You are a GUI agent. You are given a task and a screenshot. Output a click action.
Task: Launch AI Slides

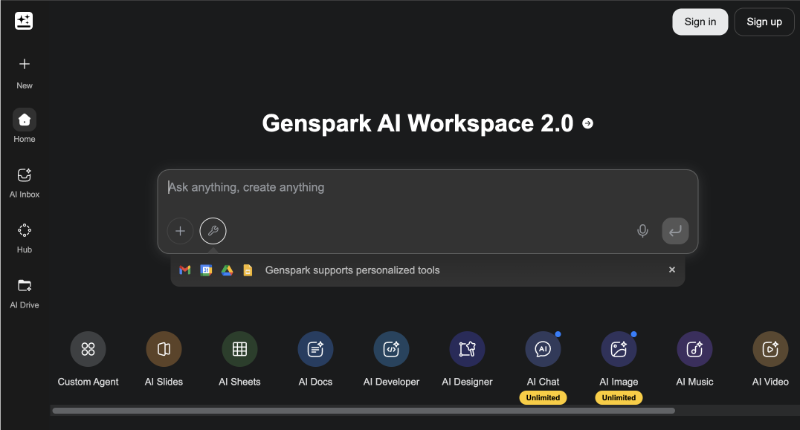164,359
